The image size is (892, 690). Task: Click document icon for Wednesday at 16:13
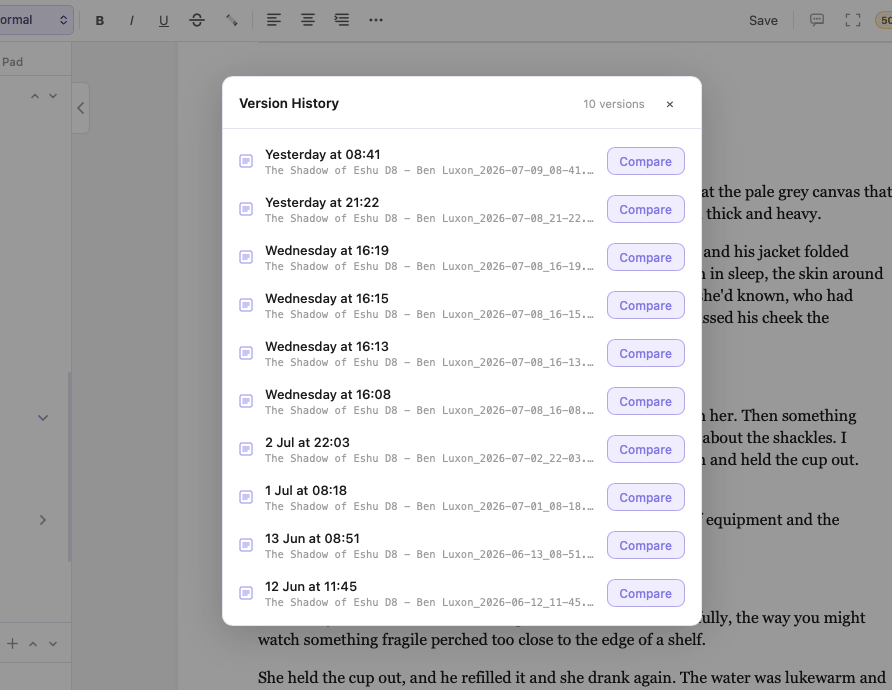coord(246,353)
